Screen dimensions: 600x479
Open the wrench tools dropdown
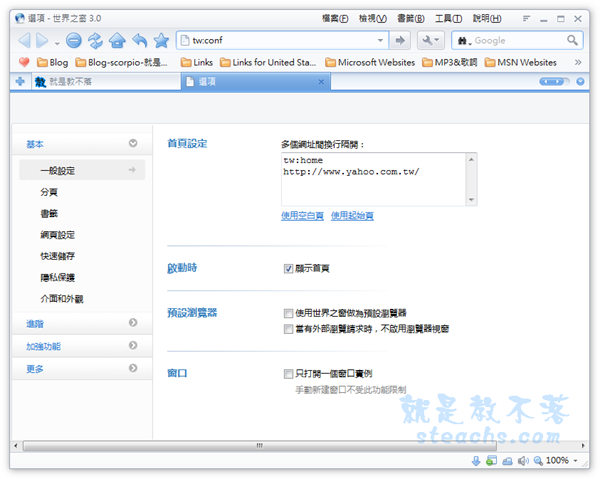[431, 40]
